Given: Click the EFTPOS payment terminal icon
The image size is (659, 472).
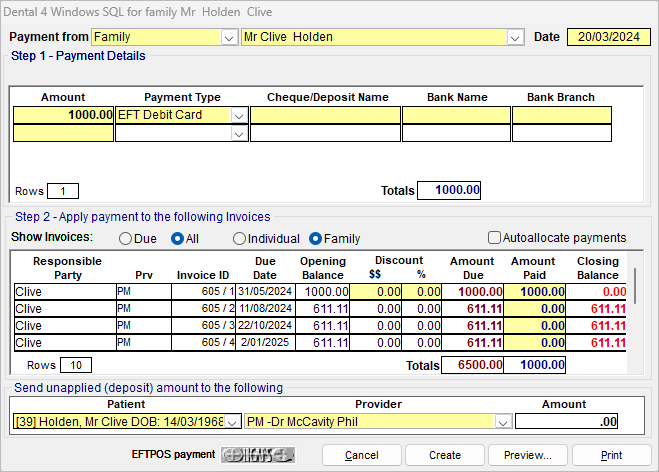Looking at the screenshot, I should point(258,455).
